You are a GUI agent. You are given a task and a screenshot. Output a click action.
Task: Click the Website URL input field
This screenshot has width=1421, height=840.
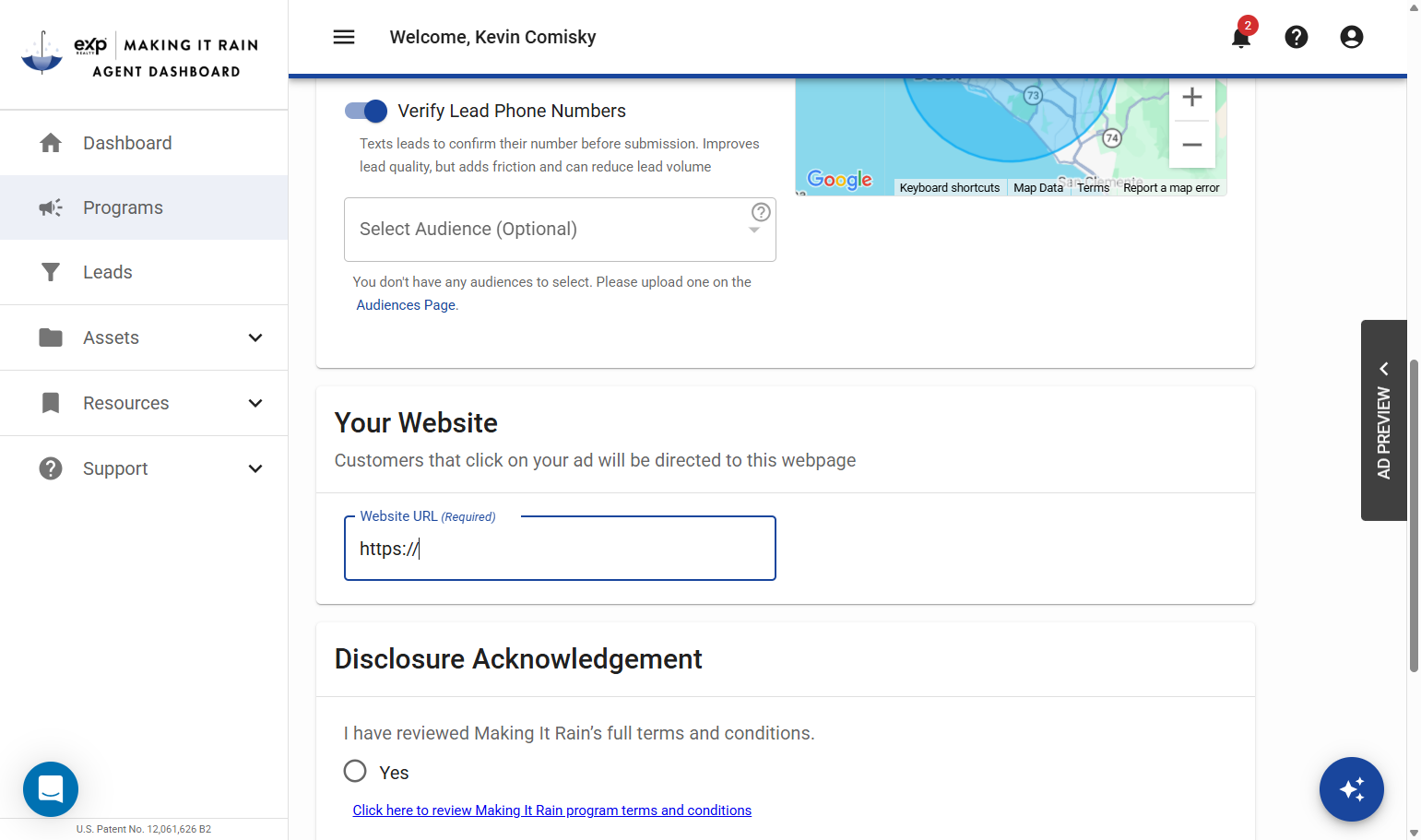click(x=560, y=549)
